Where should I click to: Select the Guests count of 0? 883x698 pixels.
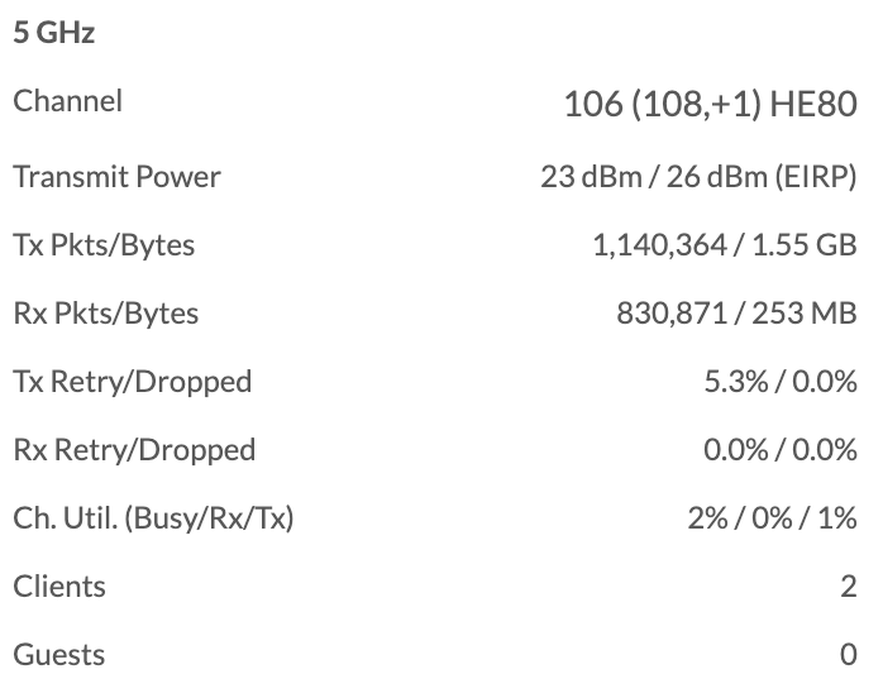coord(848,655)
